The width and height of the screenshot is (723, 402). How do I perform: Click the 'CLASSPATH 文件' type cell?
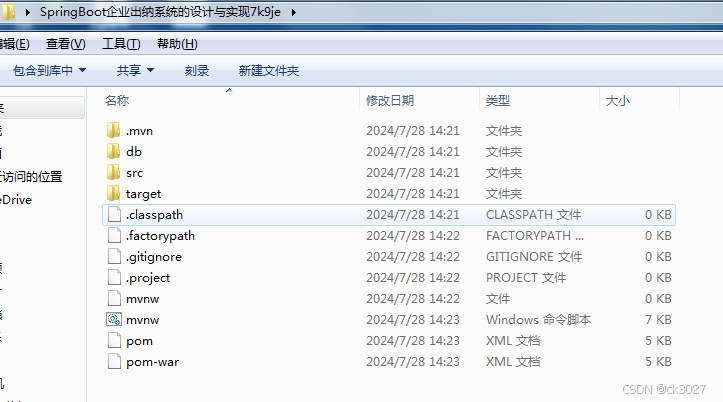pos(533,215)
